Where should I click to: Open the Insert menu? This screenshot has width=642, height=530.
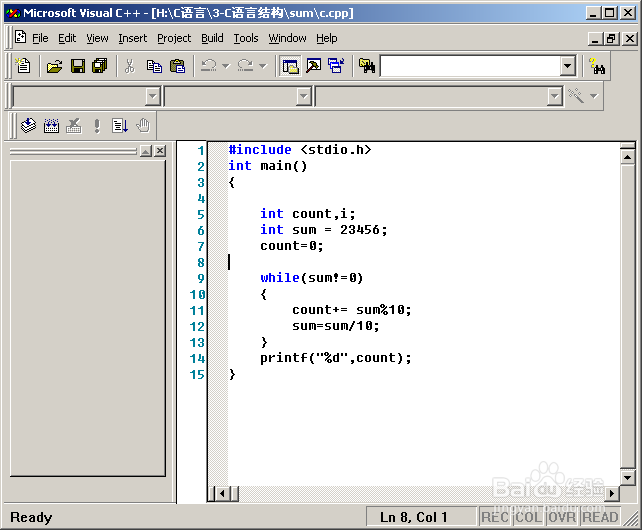pos(133,38)
